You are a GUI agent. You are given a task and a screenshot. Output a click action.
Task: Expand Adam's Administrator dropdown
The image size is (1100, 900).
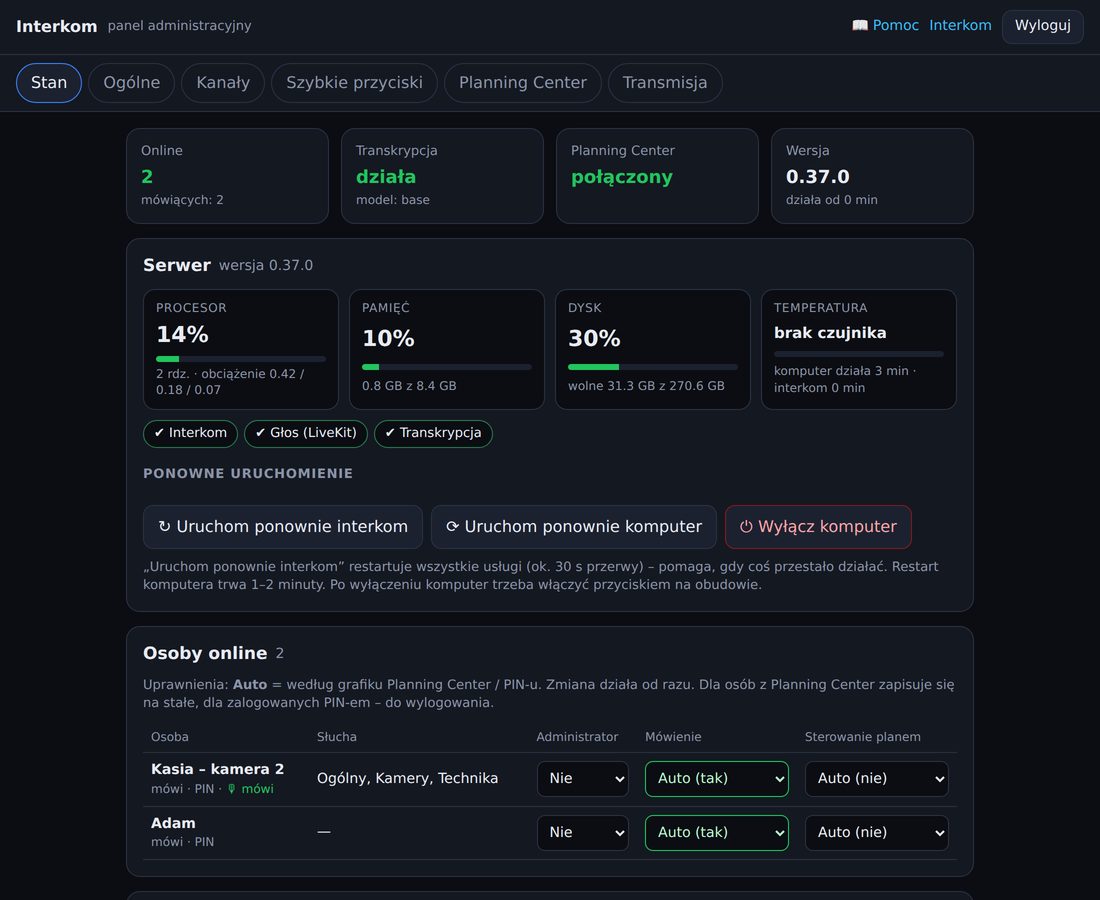point(582,833)
